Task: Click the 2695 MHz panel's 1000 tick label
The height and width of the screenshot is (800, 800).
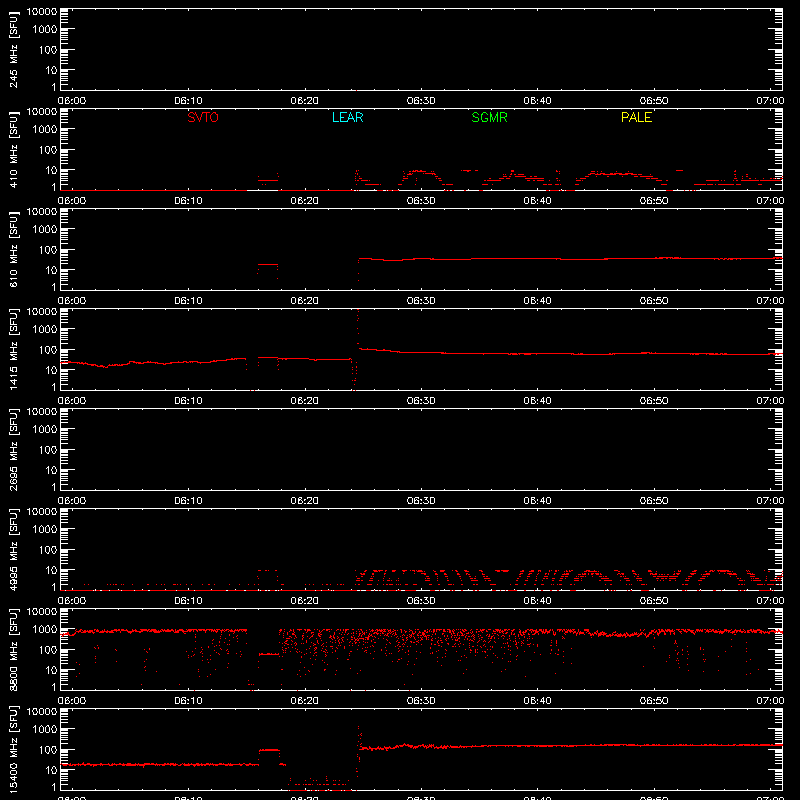Action: tap(46, 430)
